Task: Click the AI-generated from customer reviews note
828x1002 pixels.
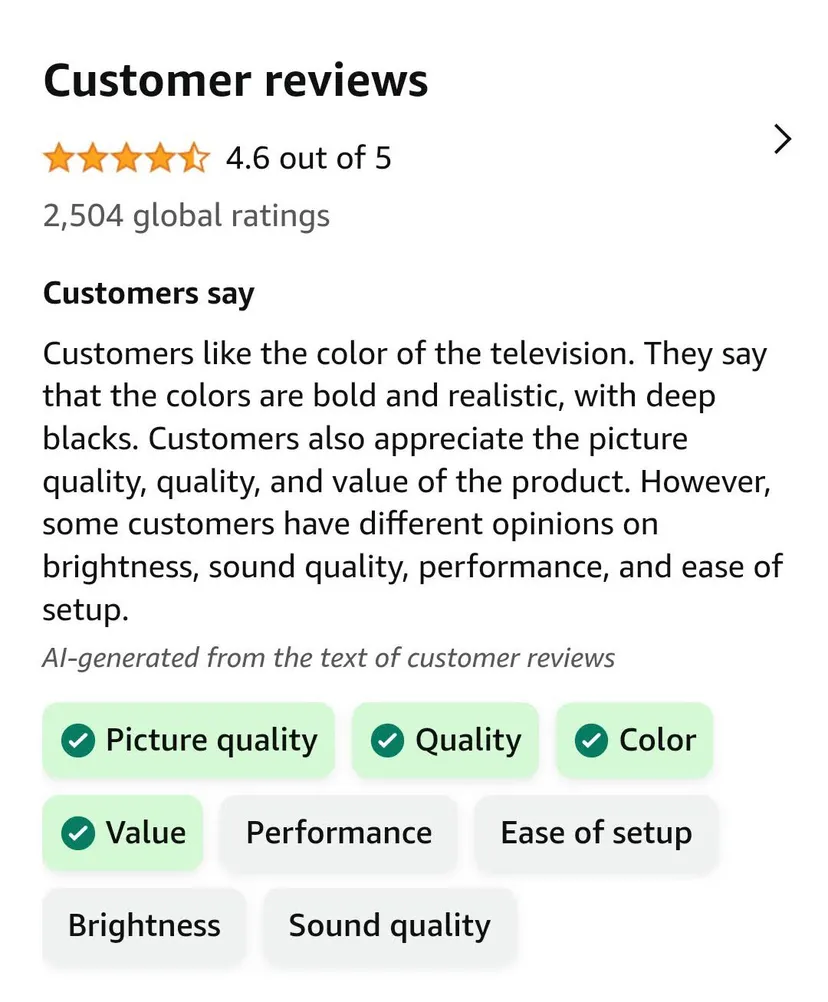Action: [x=328, y=658]
